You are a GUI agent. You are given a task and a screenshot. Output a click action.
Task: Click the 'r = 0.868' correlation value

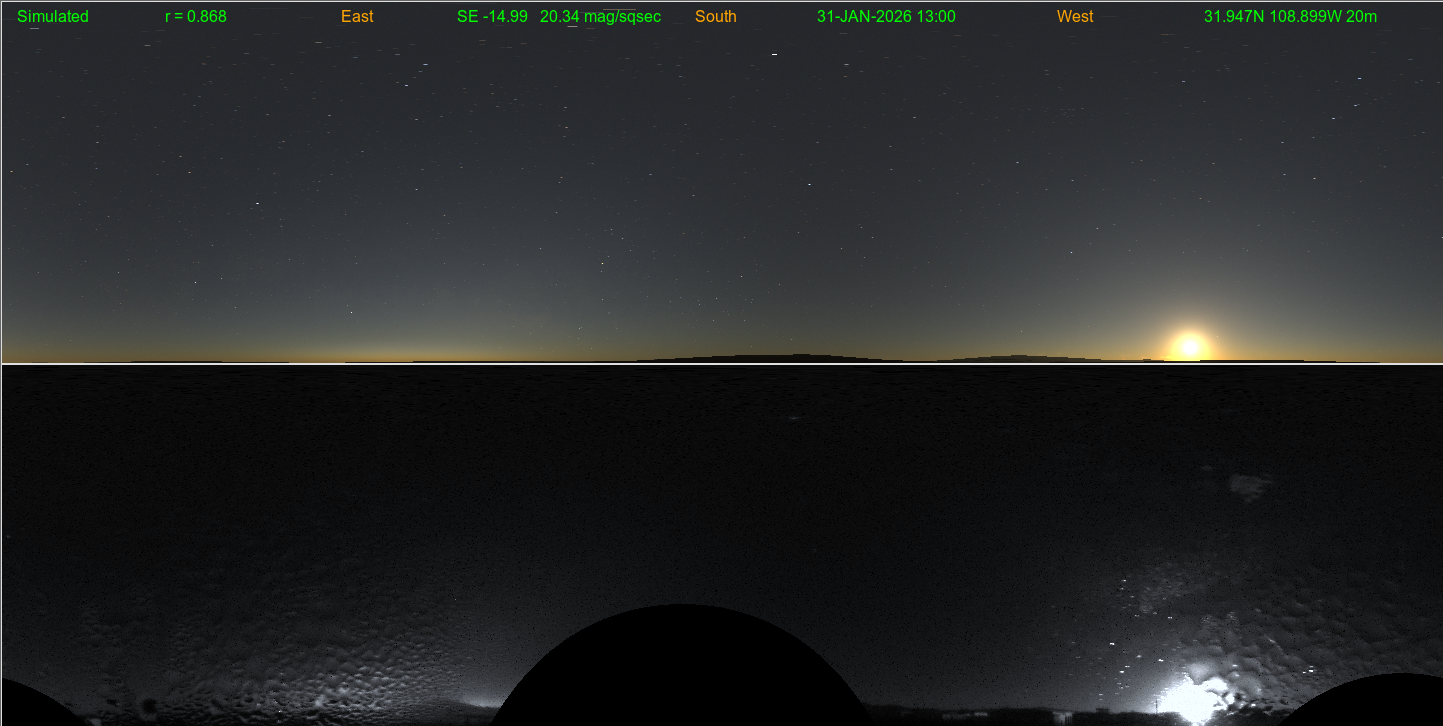click(x=196, y=17)
